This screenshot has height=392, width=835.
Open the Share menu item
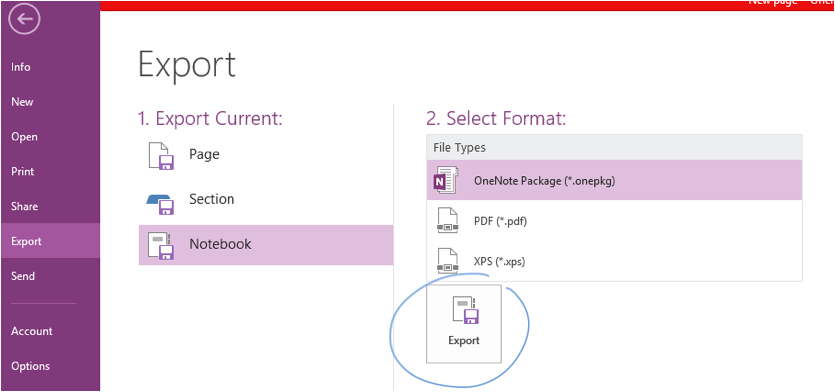[24, 206]
